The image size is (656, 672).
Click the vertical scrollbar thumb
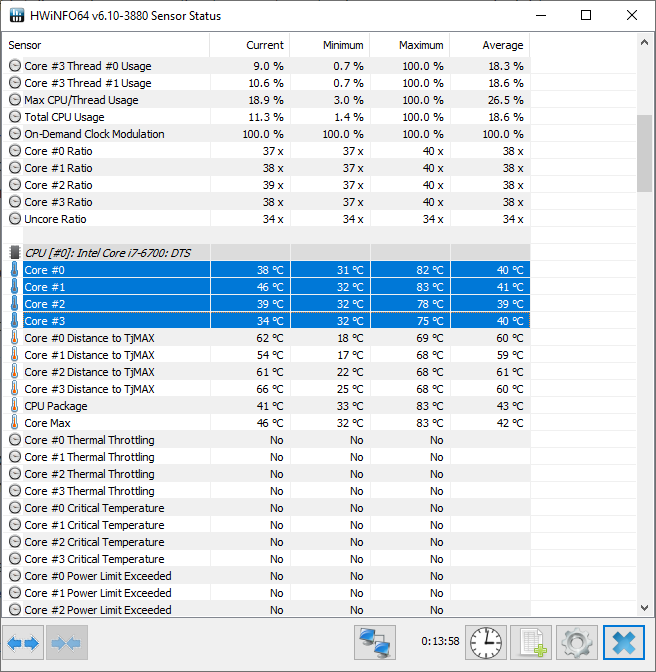pyautogui.click(x=644, y=153)
